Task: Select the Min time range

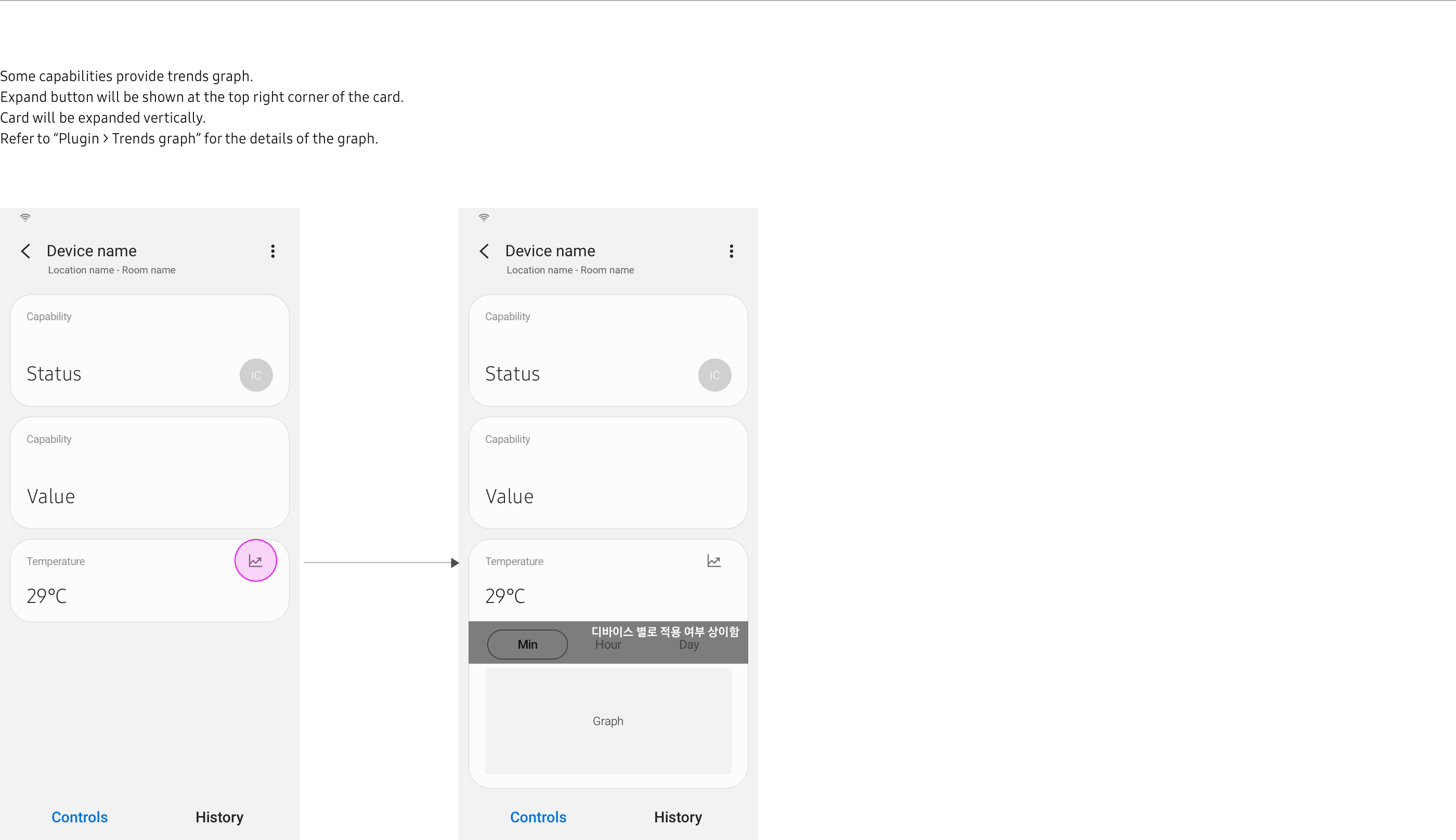Action: click(527, 645)
